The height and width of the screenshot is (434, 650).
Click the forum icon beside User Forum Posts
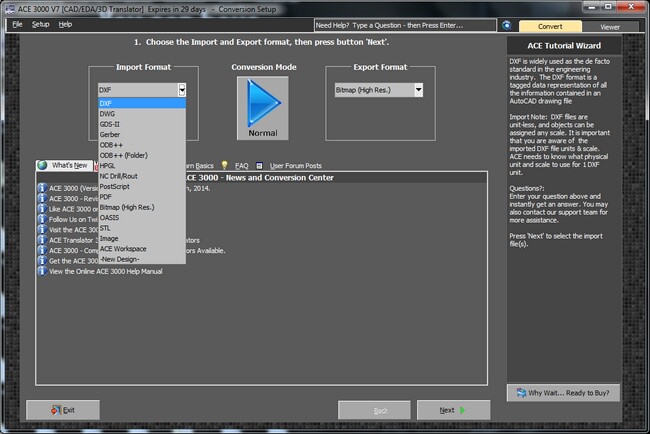click(259, 165)
